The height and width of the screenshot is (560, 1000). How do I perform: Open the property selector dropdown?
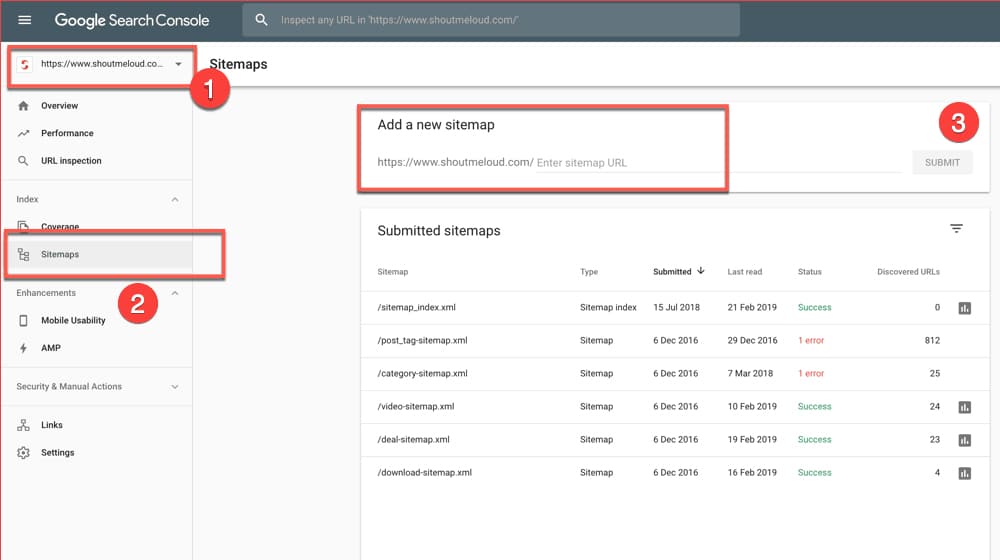102,64
